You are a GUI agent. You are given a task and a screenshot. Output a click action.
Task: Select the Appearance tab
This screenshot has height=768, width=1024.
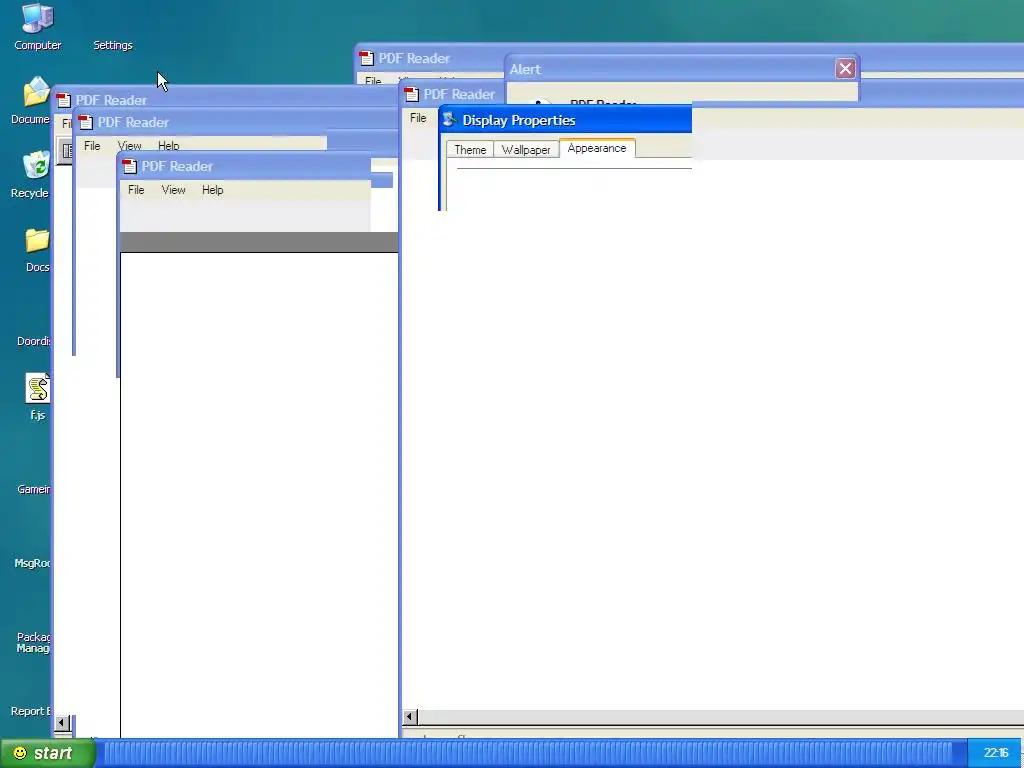click(597, 148)
